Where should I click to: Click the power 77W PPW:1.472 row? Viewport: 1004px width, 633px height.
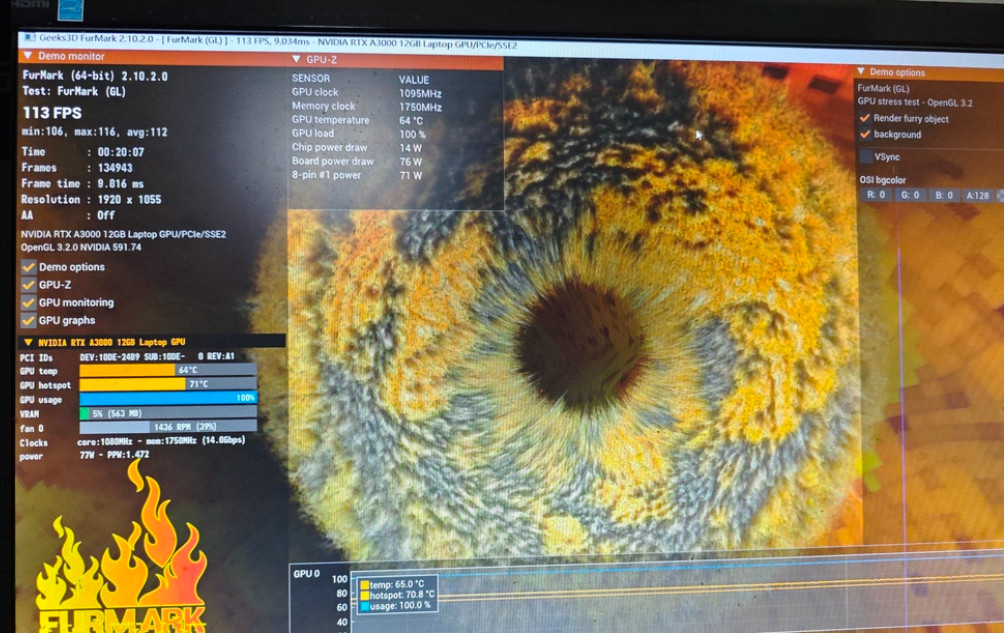85,456
